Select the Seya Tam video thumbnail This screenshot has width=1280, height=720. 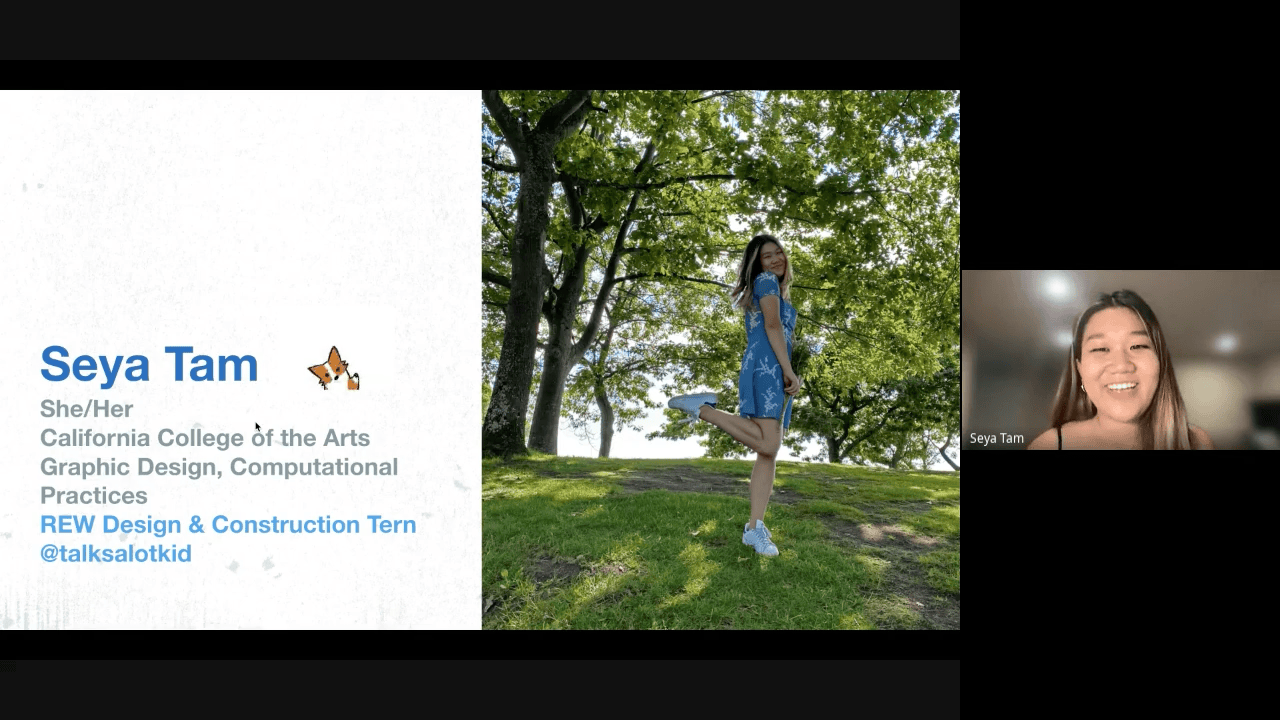(x=1120, y=360)
